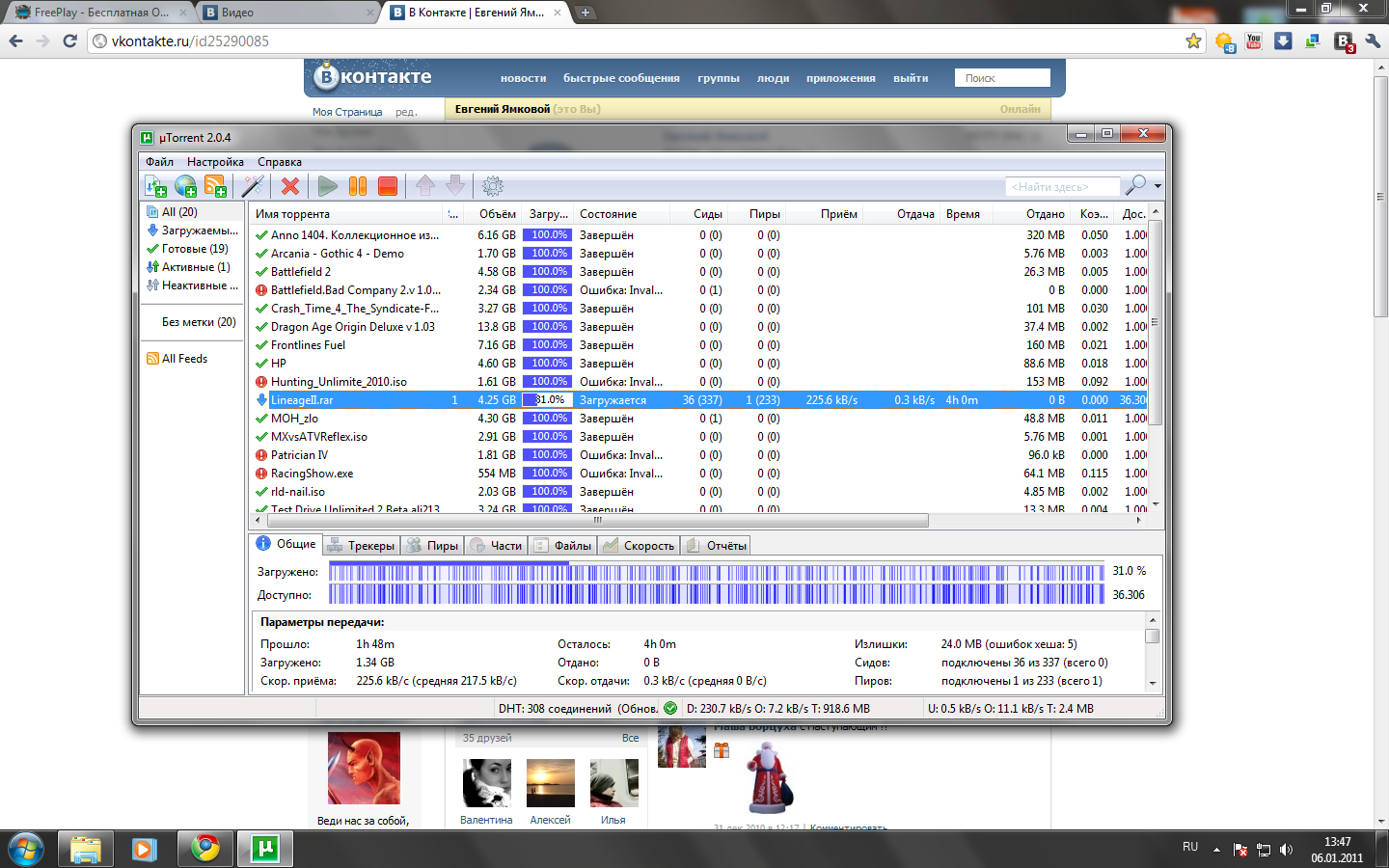The image size is (1389, 868).
Task: Sort by Имя торрента column header
Action: pyautogui.click(x=347, y=214)
